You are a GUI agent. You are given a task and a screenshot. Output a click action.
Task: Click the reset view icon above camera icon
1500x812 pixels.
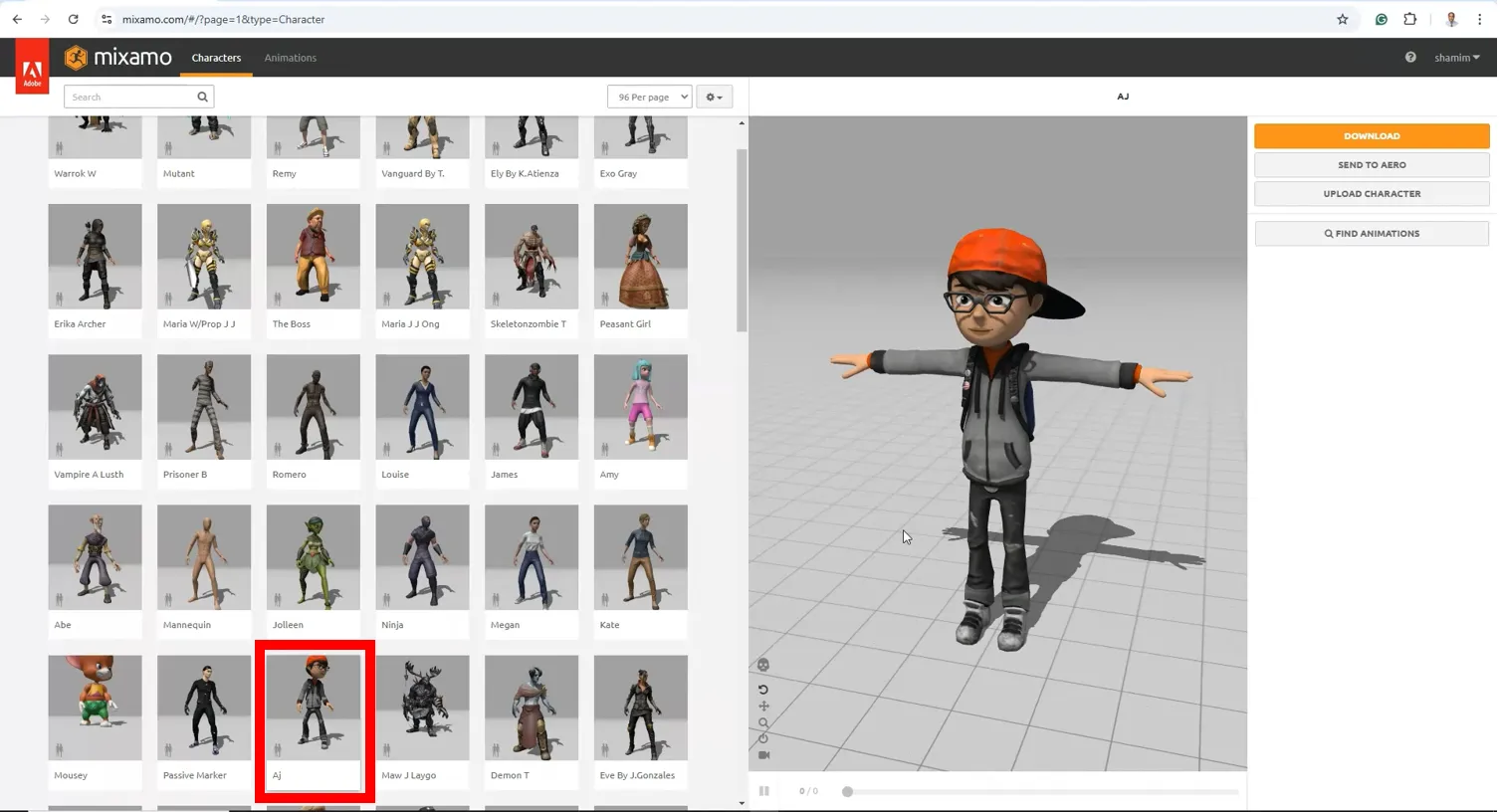click(763, 738)
